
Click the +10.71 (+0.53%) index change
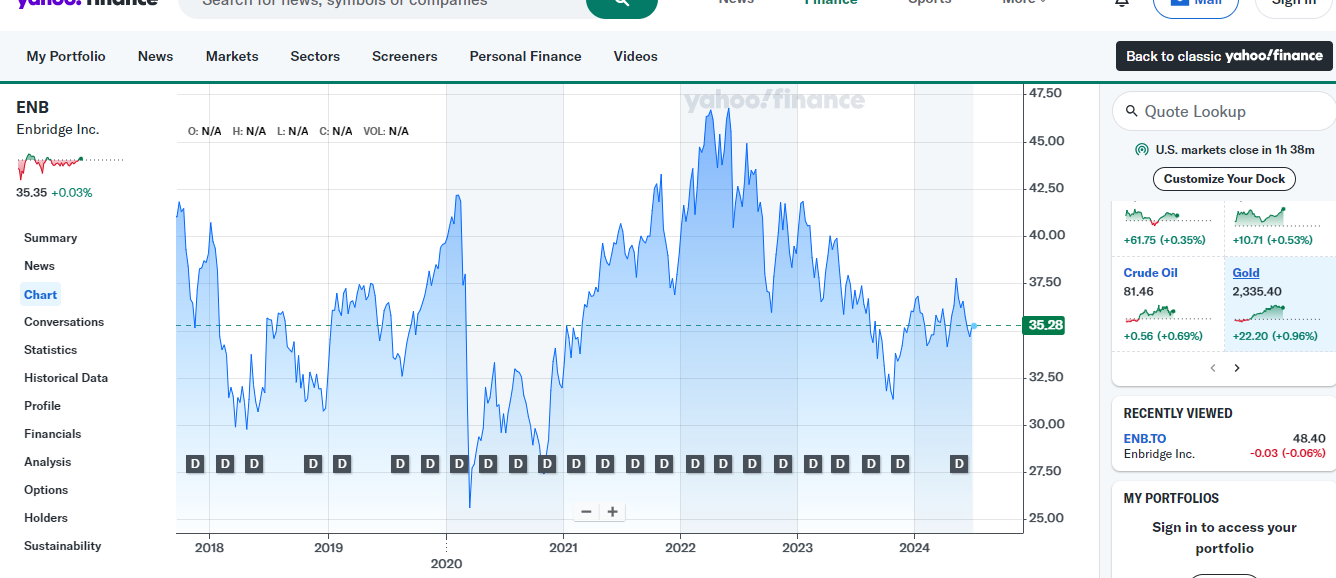1273,240
